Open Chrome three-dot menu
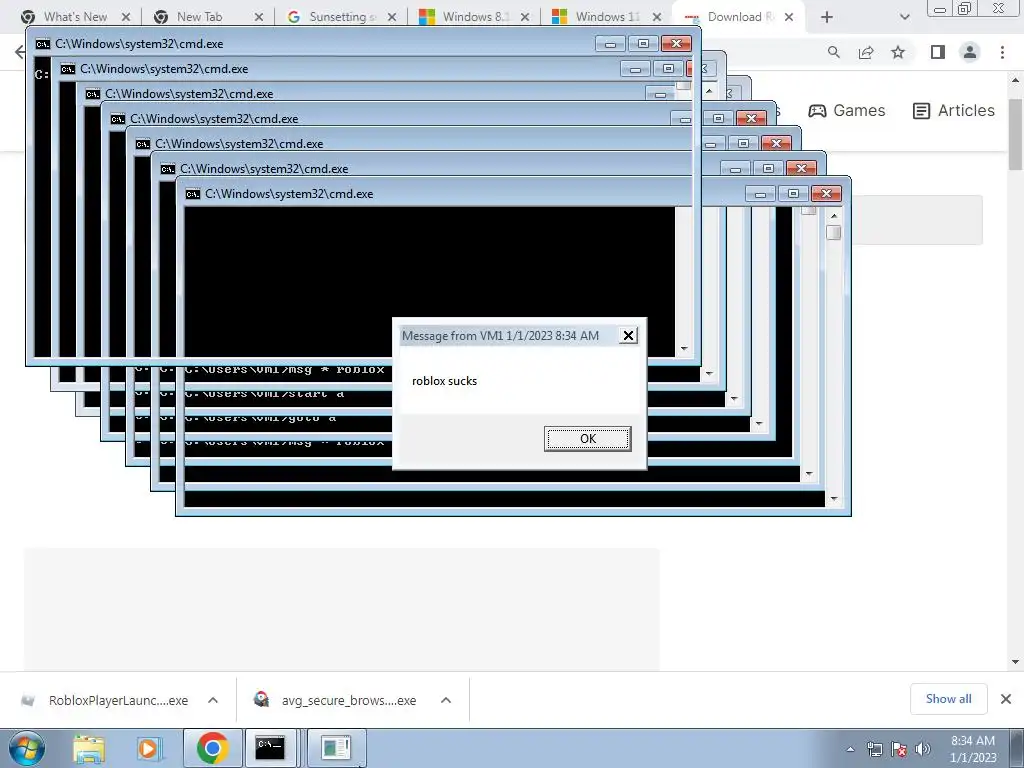Image resolution: width=1024 pixels, height=768 pixels. 1002,52
